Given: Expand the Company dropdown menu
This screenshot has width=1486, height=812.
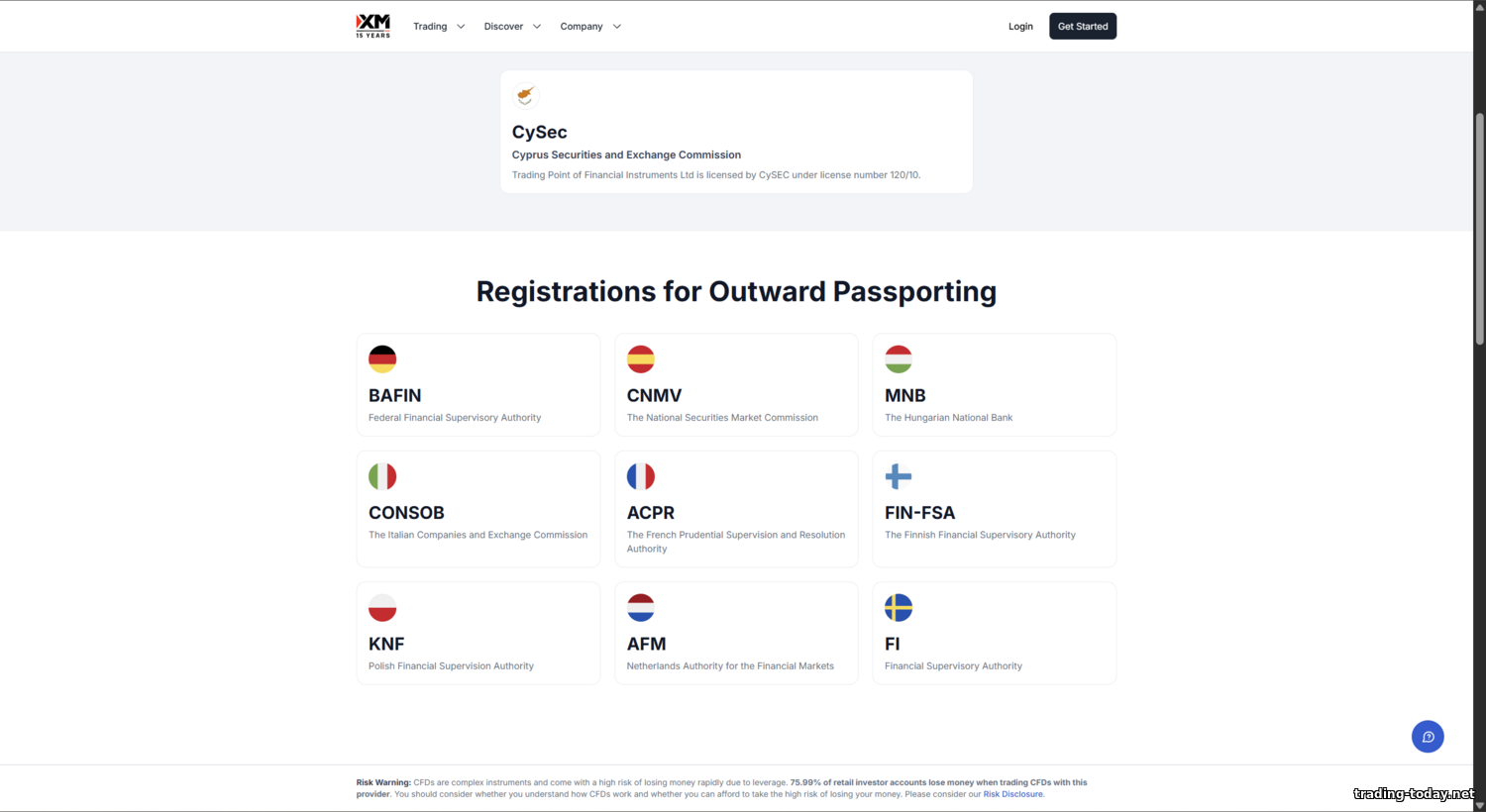Looking at the screenshot, I should (590, 27).
